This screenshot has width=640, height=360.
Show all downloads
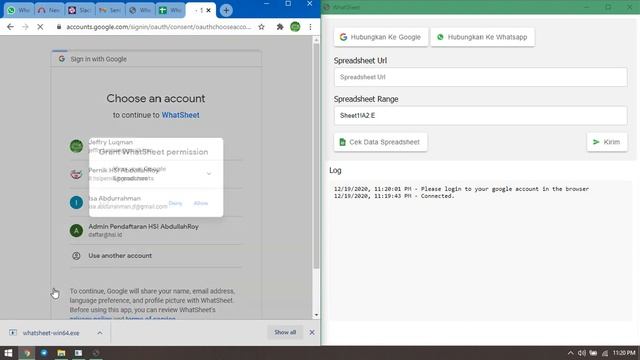[285, 332]
